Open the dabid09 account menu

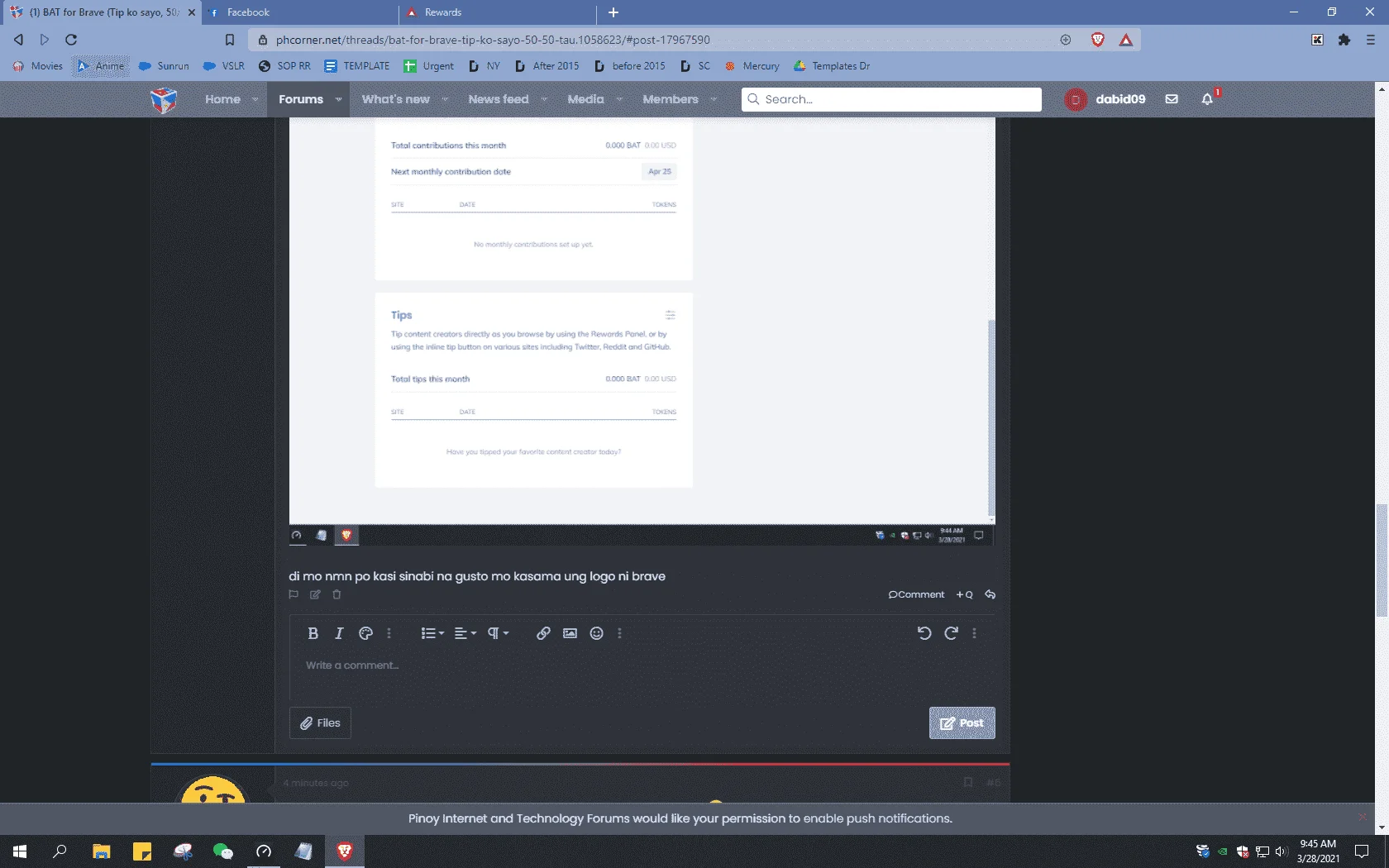point(1105,99)
